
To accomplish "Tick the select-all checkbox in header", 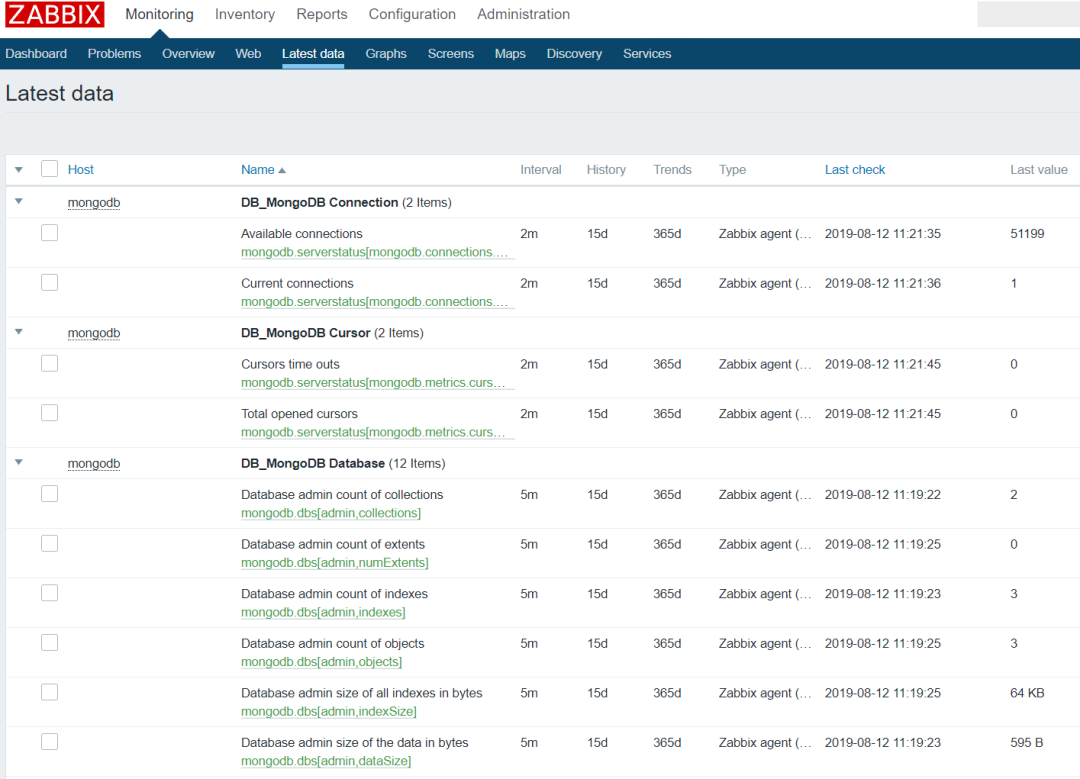I will point(50,169).
